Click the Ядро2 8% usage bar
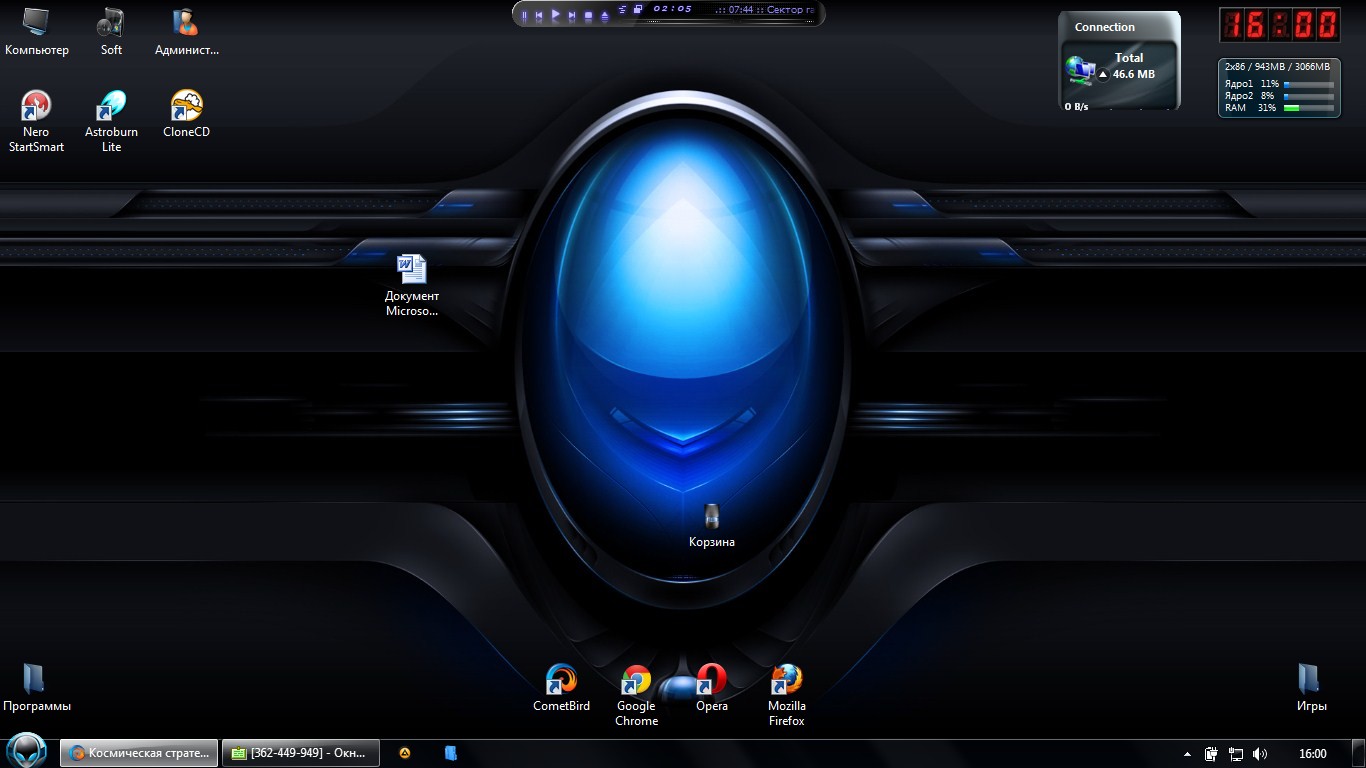1366x768 pixels. coord(1308,96)
